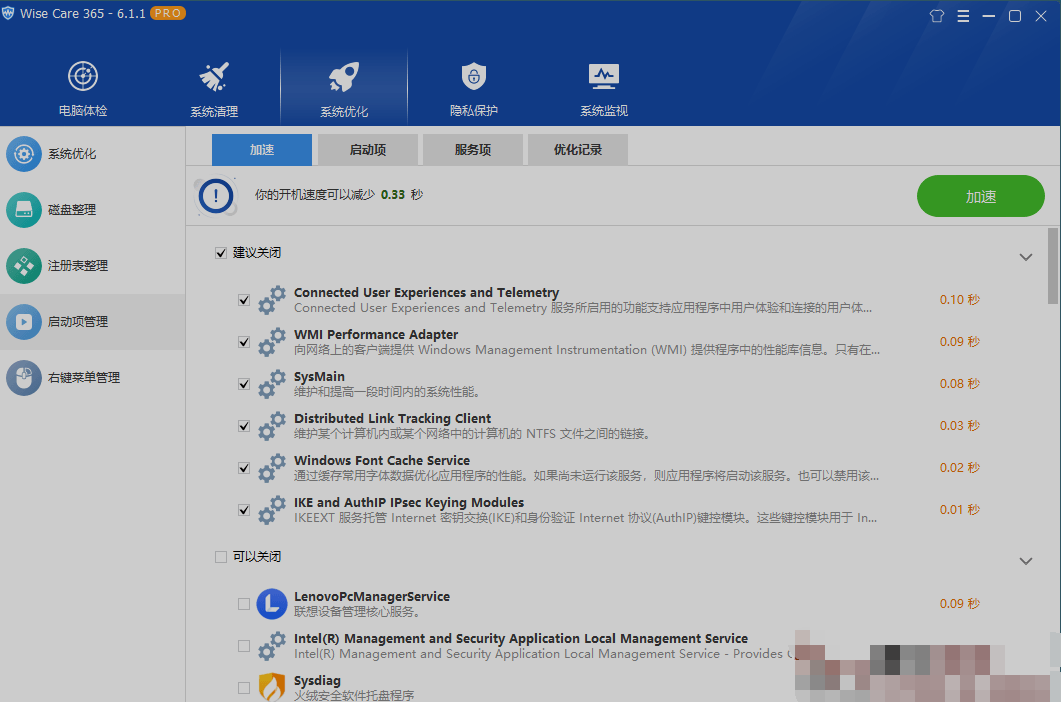The image size is (1061, 702).
Task: Enable the LenovoPcManagerService checkbox
Action: [x=244, y=604]
